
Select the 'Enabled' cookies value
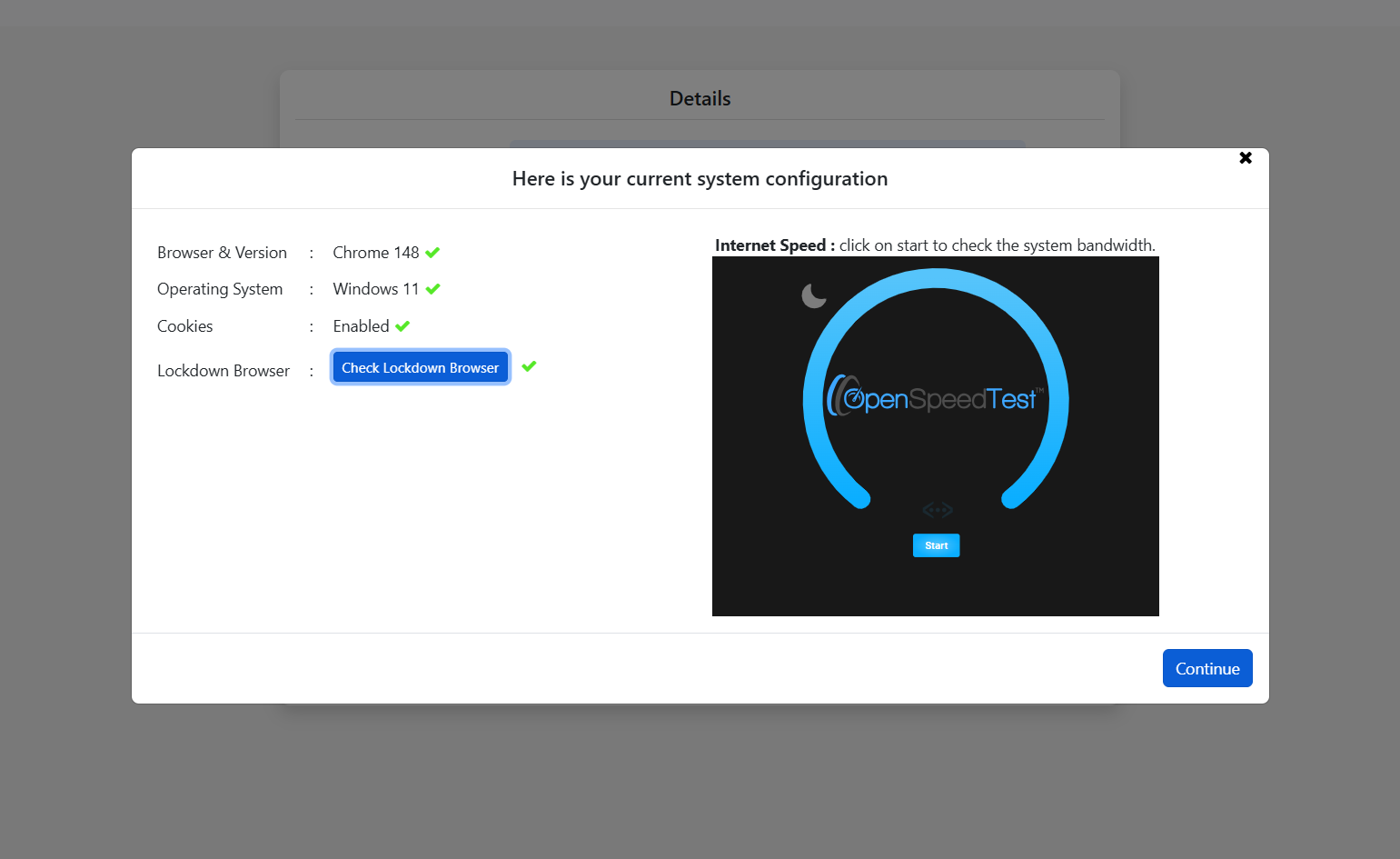pos(361,326)
